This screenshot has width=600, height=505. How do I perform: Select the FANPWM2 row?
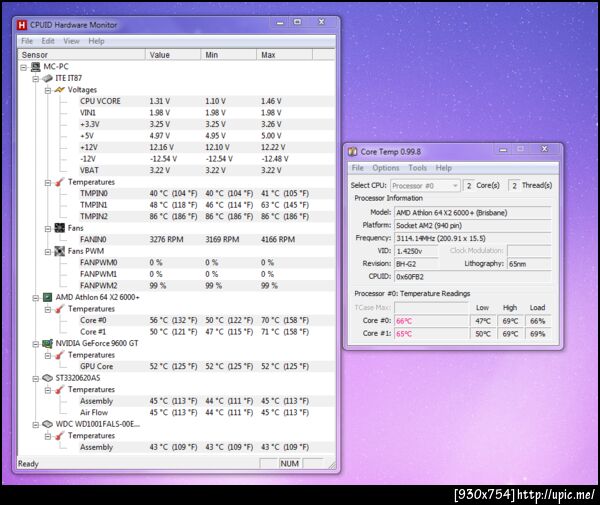click(207, 286)
